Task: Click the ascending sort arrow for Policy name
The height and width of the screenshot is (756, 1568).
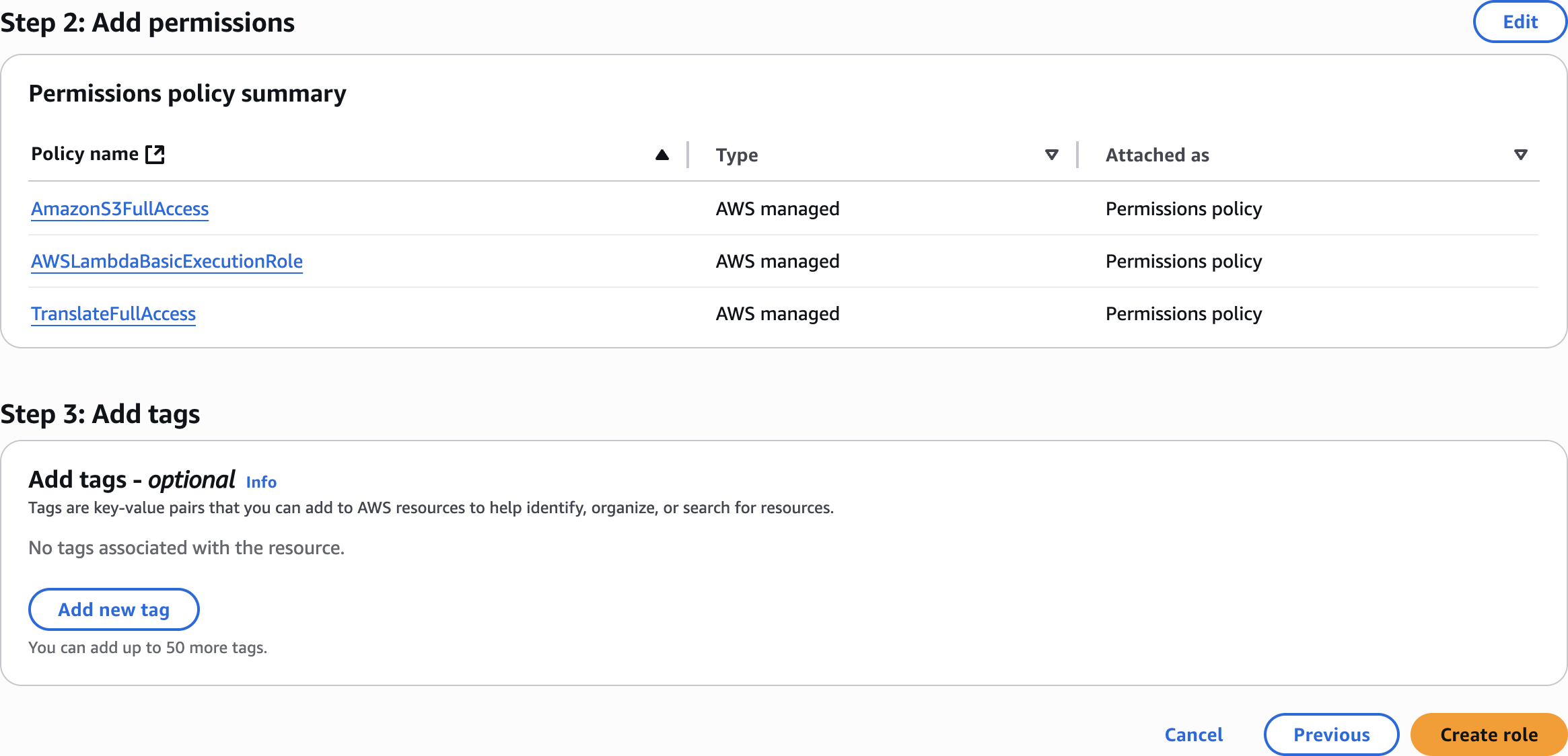Action: click(x=662, y=155)
